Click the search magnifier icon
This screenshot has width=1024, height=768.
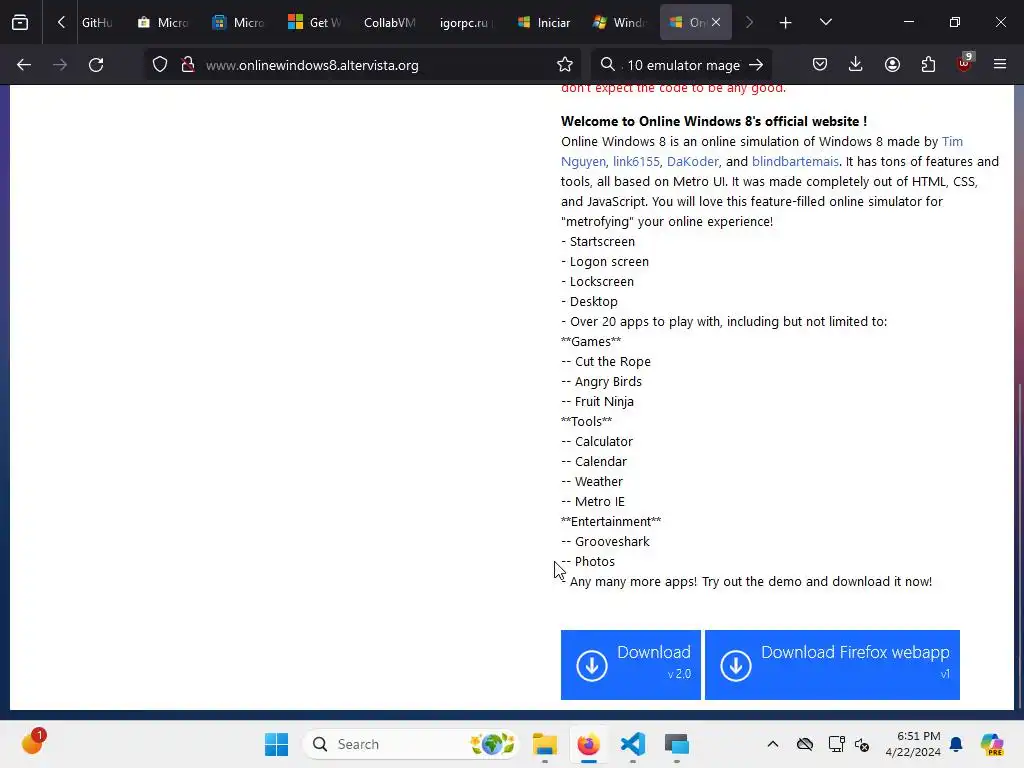(x=607, y=65)
